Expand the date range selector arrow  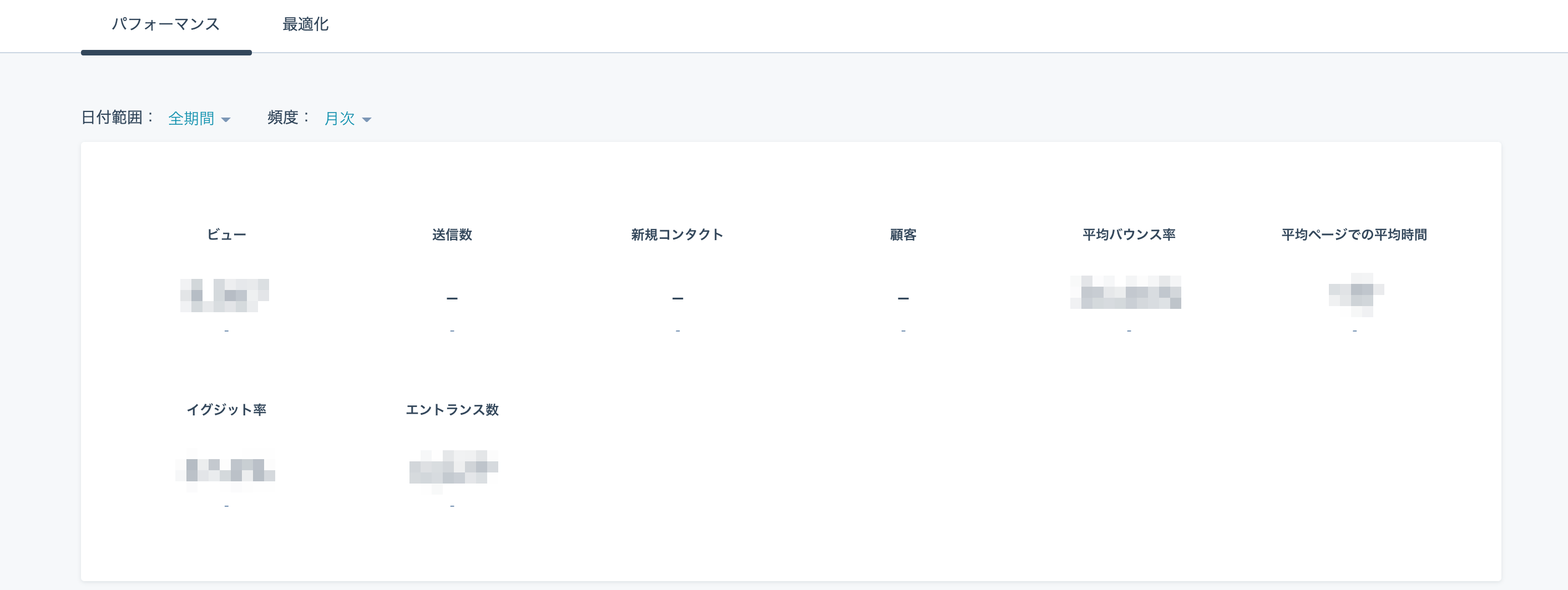pos(227,120)
